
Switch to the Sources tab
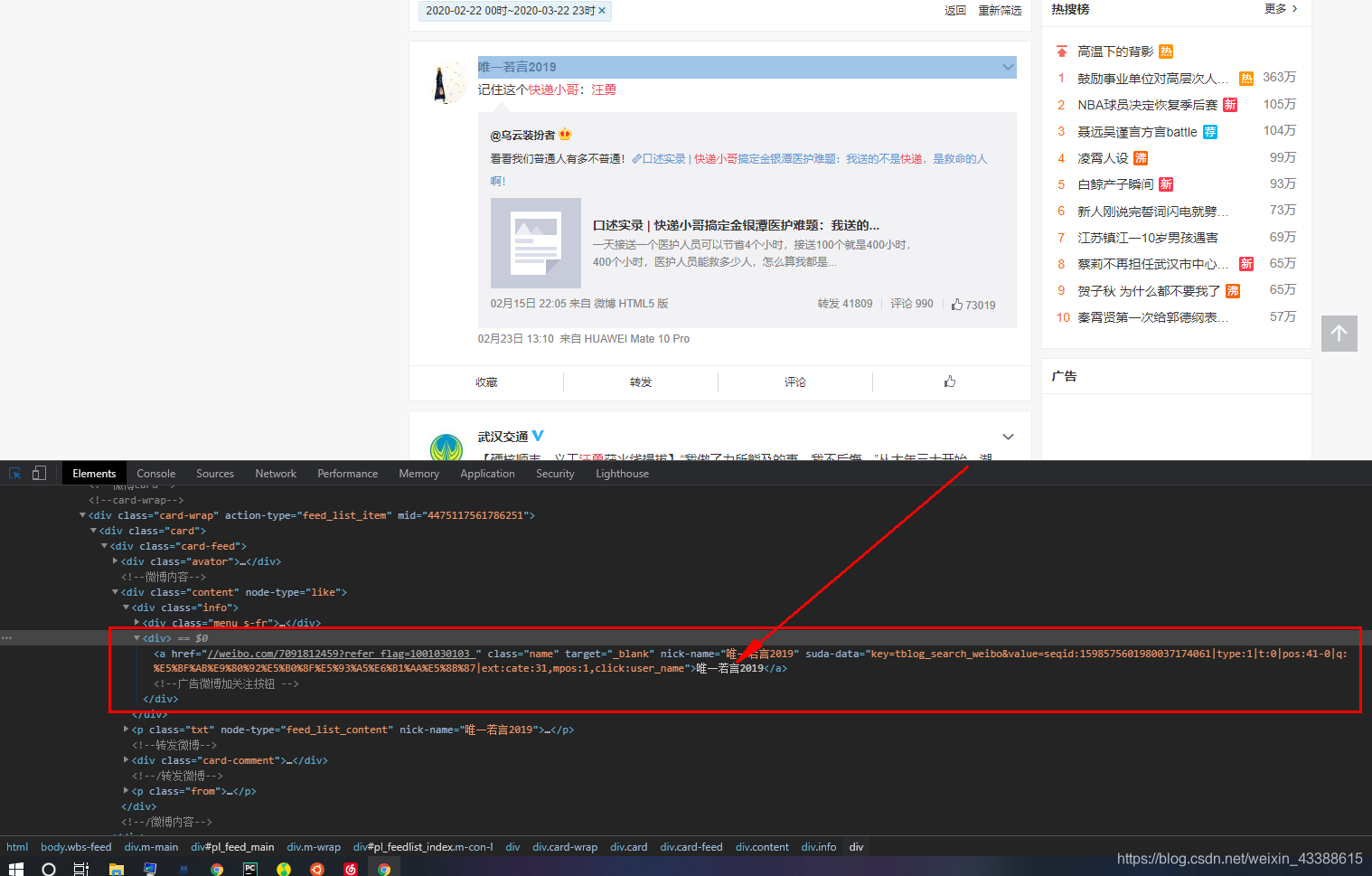pyautogui.click(x=215, y=474)
